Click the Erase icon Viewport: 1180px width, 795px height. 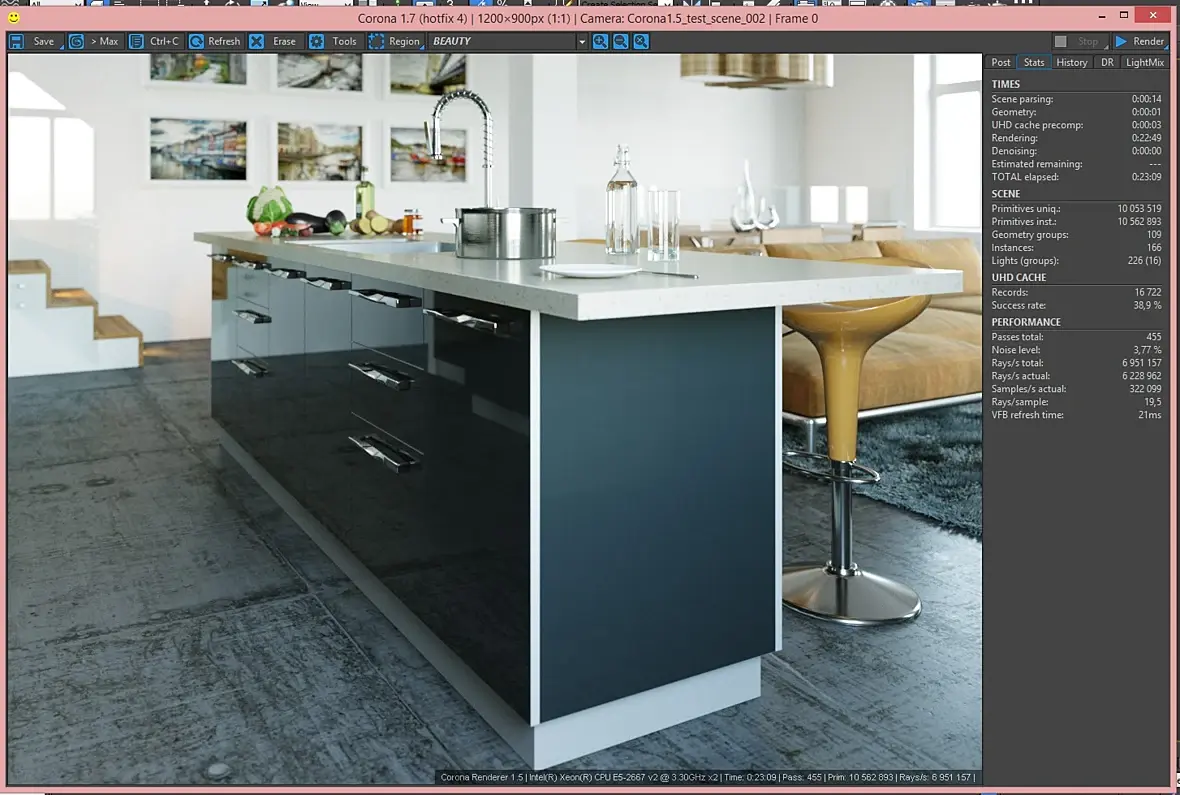257,41
